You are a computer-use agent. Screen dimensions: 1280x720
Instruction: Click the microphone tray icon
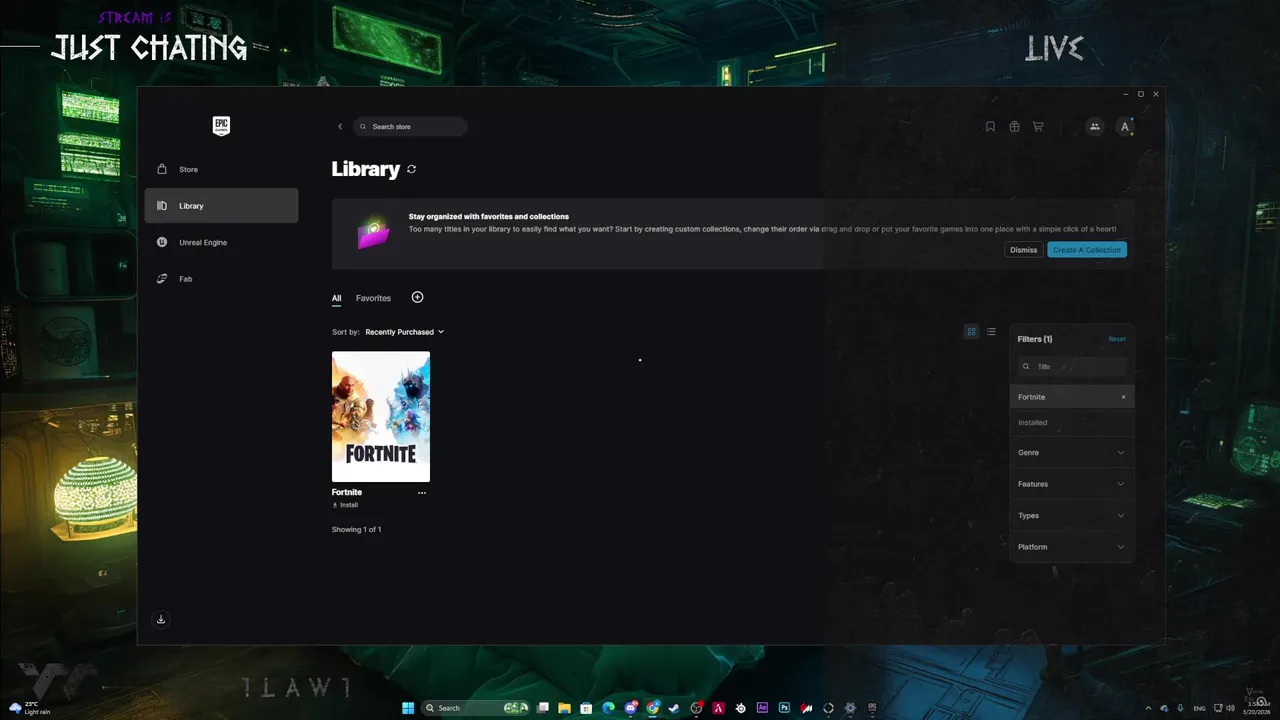[x=1180, y=708]
